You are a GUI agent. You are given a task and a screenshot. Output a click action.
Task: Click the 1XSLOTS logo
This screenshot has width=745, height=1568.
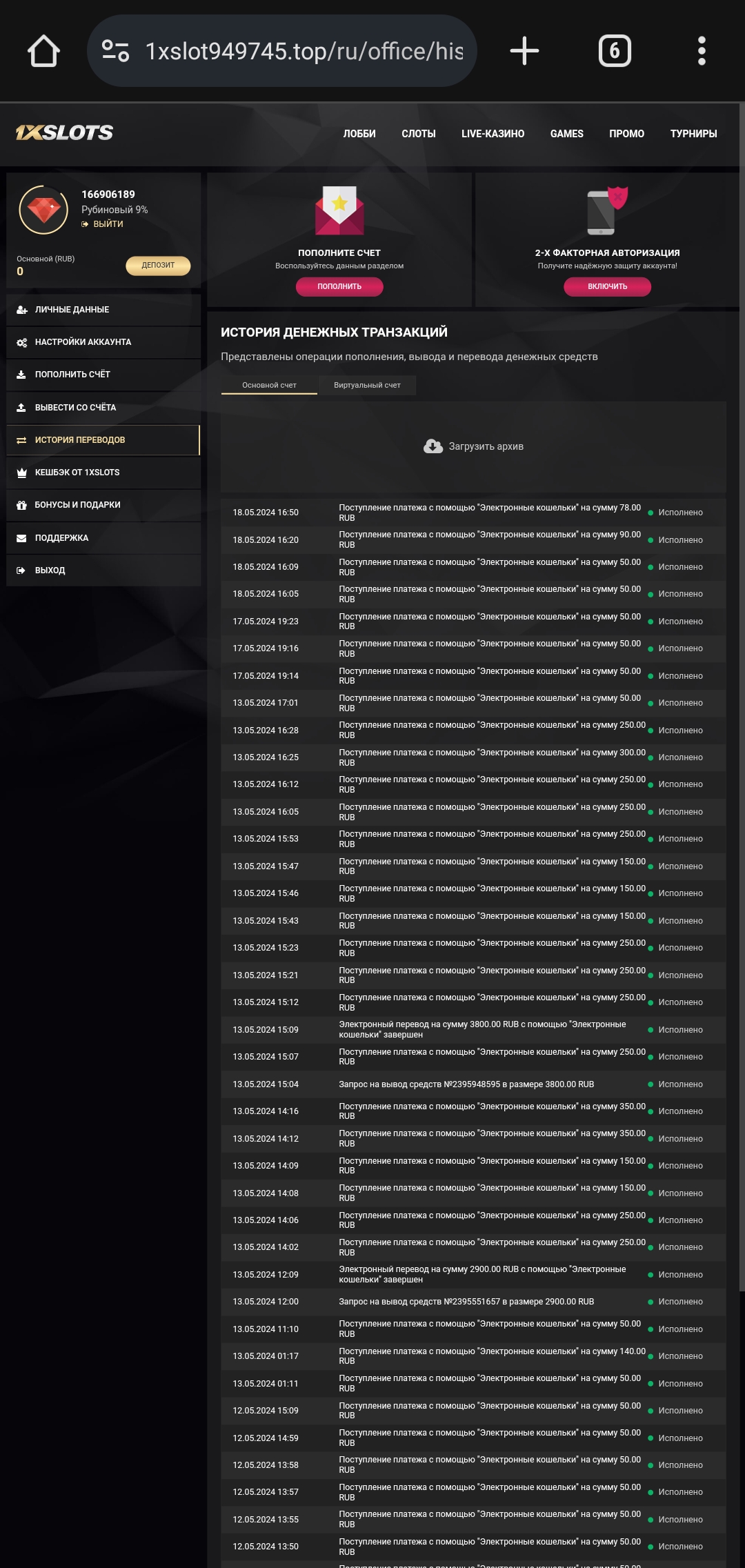[65, 133]
